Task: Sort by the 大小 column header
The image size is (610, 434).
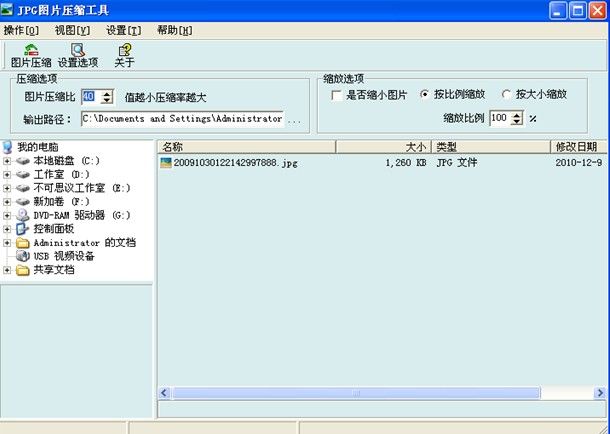Action: point(384,147)
